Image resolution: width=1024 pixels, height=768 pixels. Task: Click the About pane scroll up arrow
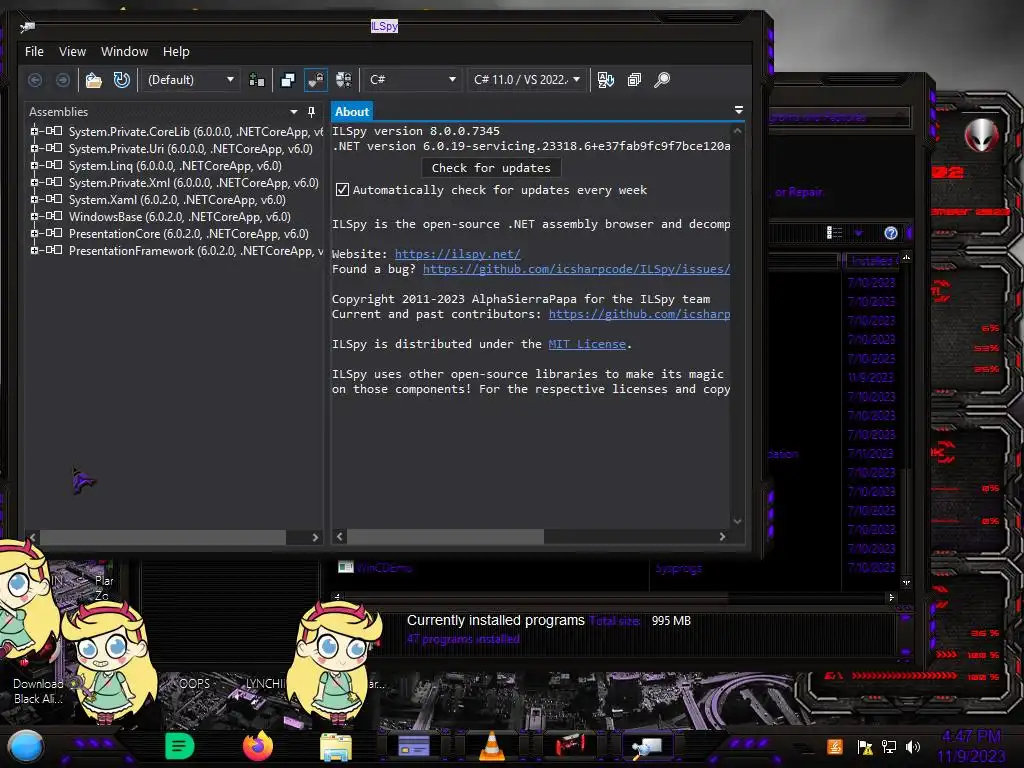click(737, 131)
